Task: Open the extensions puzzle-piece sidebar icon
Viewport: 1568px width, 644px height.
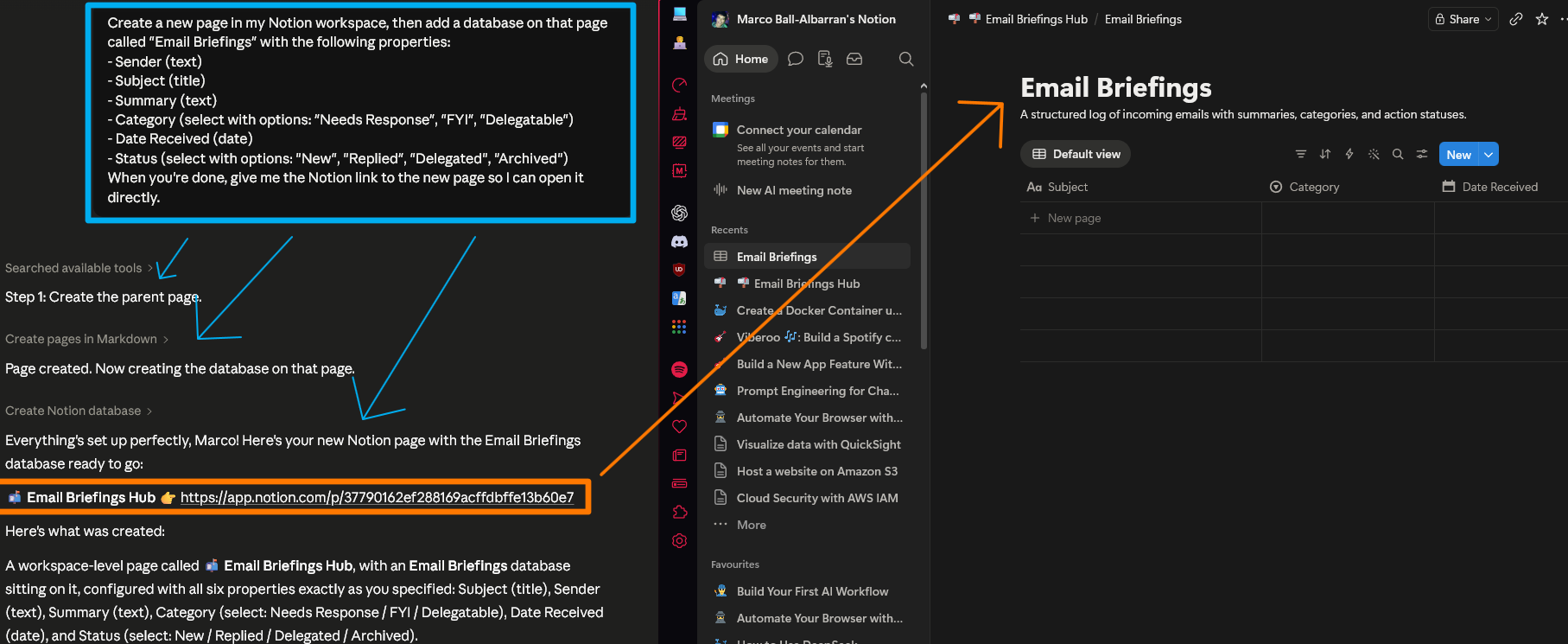Action: coord(680,512)
